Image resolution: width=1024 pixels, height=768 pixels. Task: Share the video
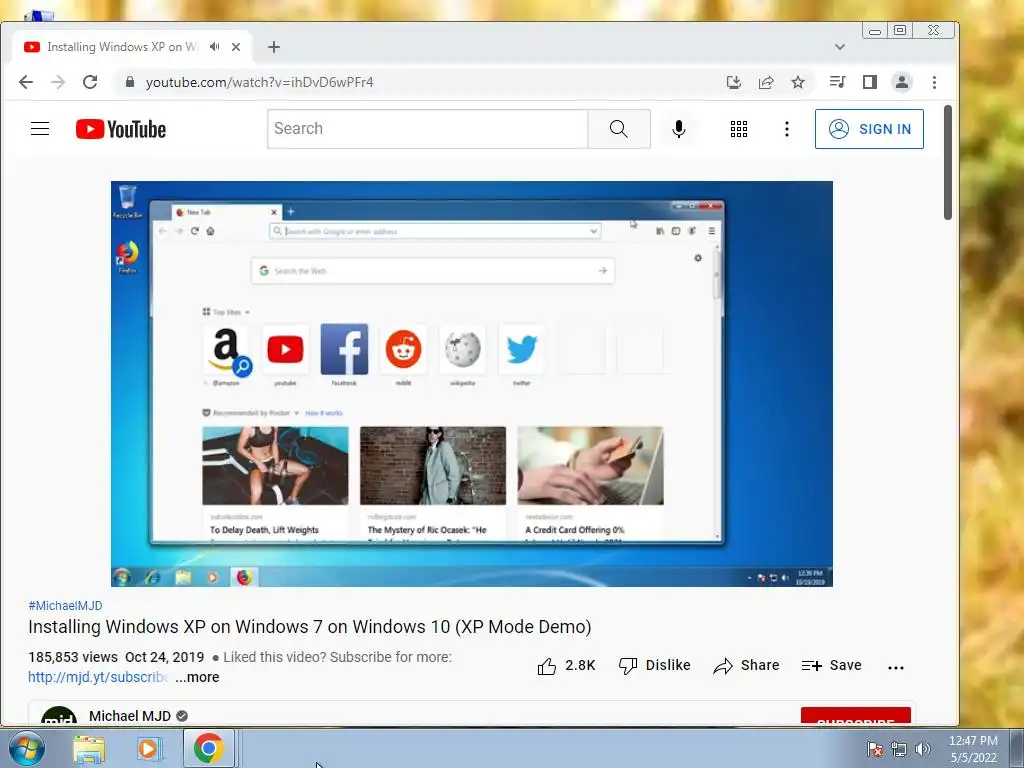[746, 665]
